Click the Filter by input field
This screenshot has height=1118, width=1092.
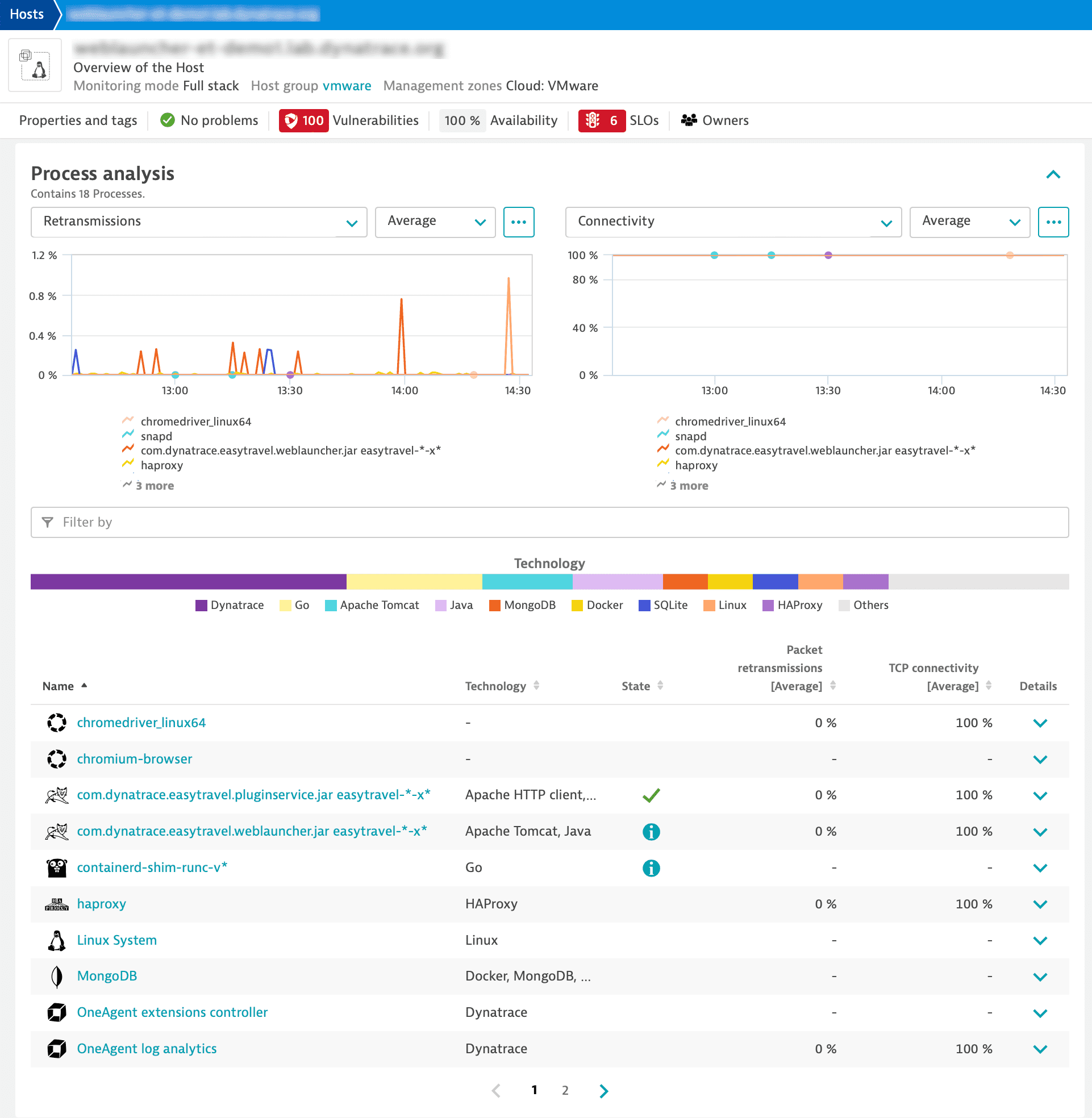pos(549,522)
